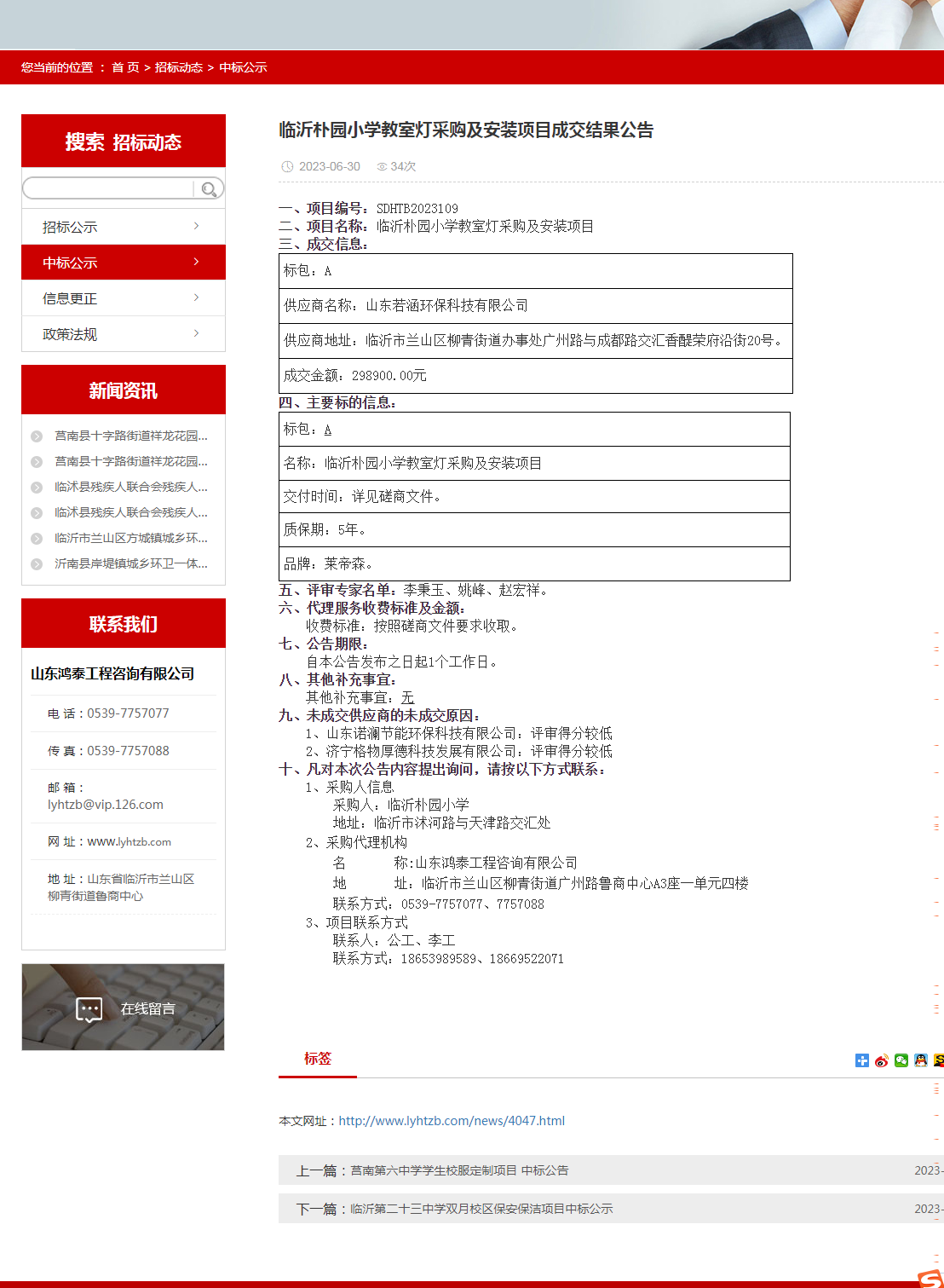
Task: Open article URL lyhtzb.com/news/4047.html
Action: (452, 1121)
